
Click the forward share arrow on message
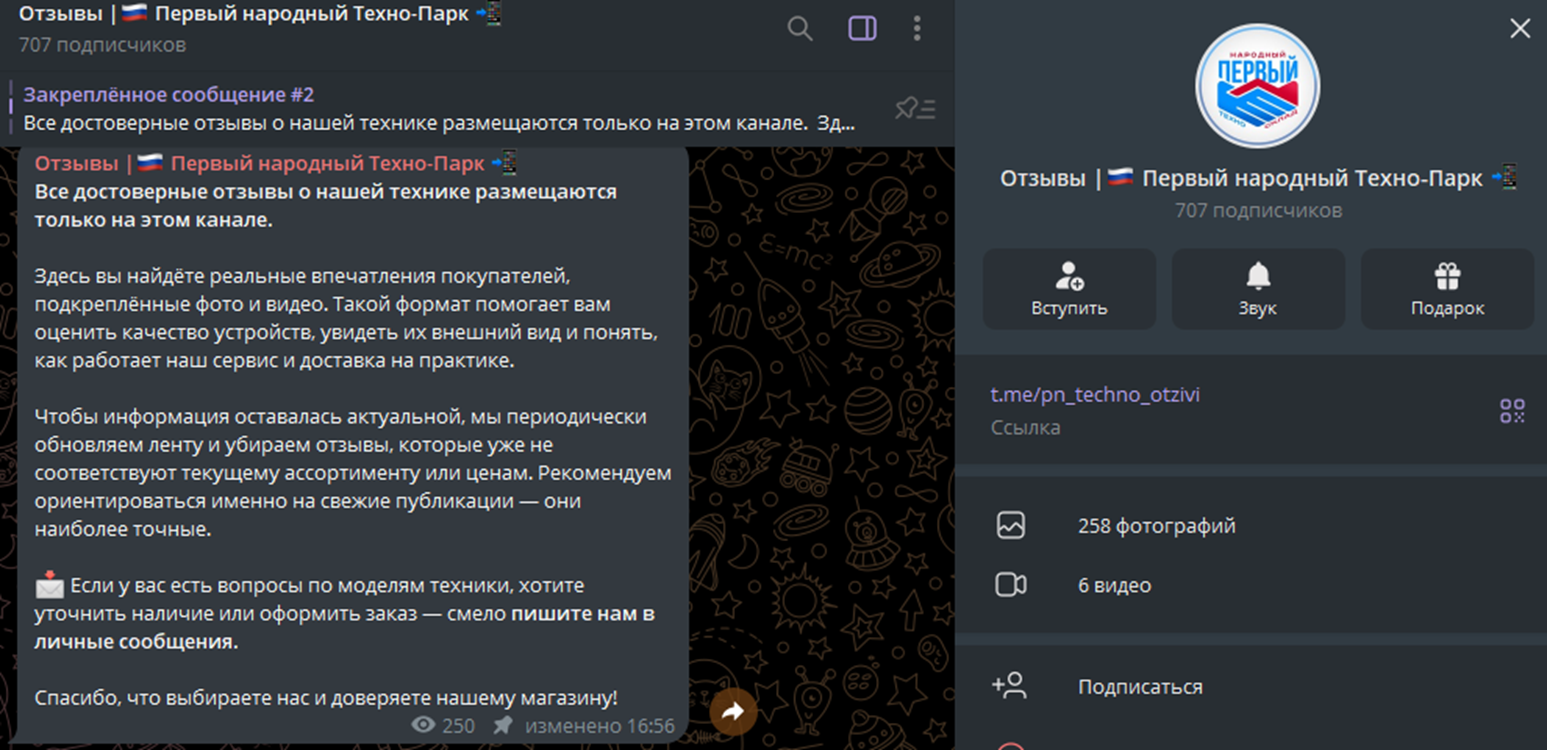[x=733, y=711]
